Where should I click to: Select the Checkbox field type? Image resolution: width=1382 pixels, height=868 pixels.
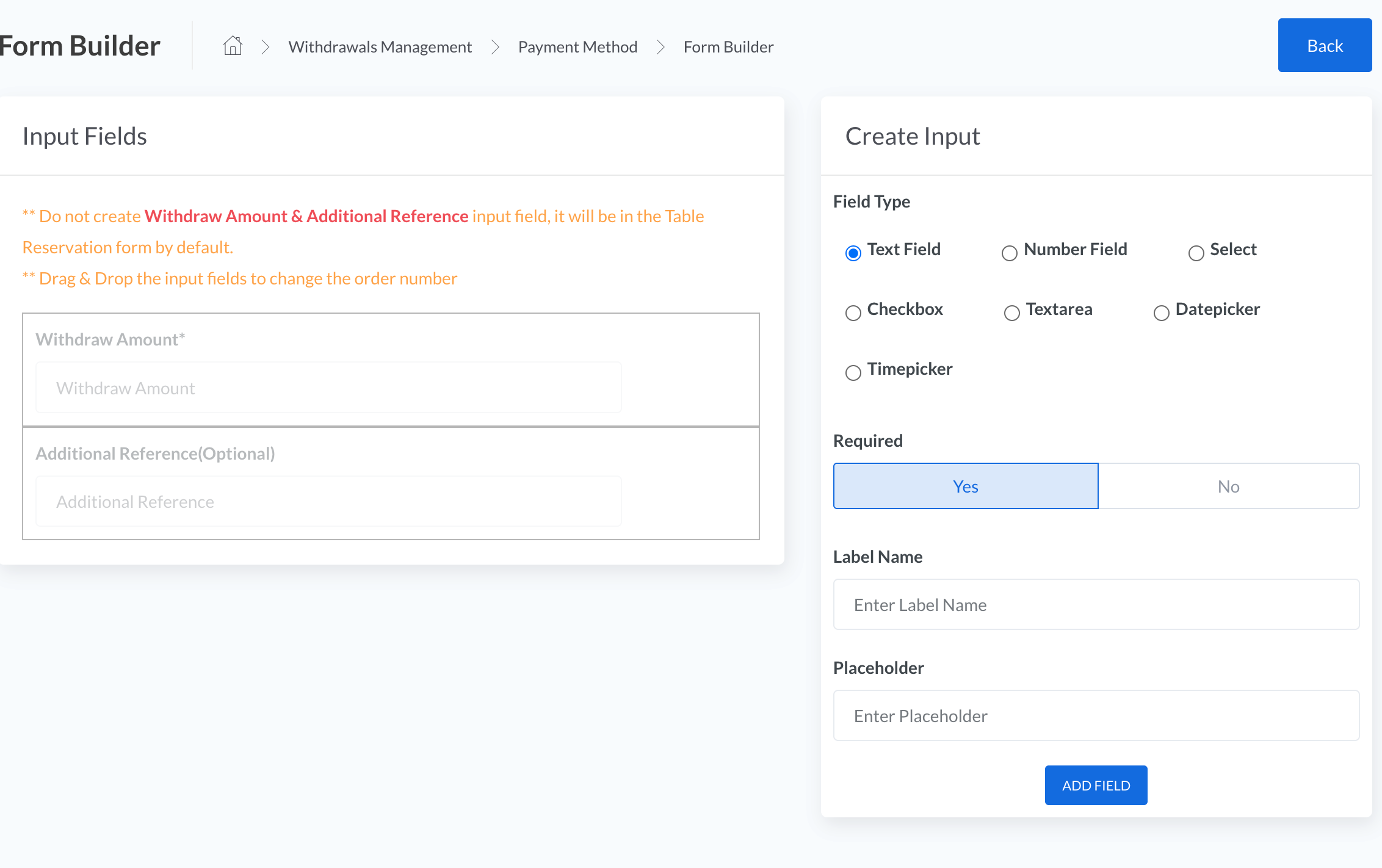(x=853, y=313)
